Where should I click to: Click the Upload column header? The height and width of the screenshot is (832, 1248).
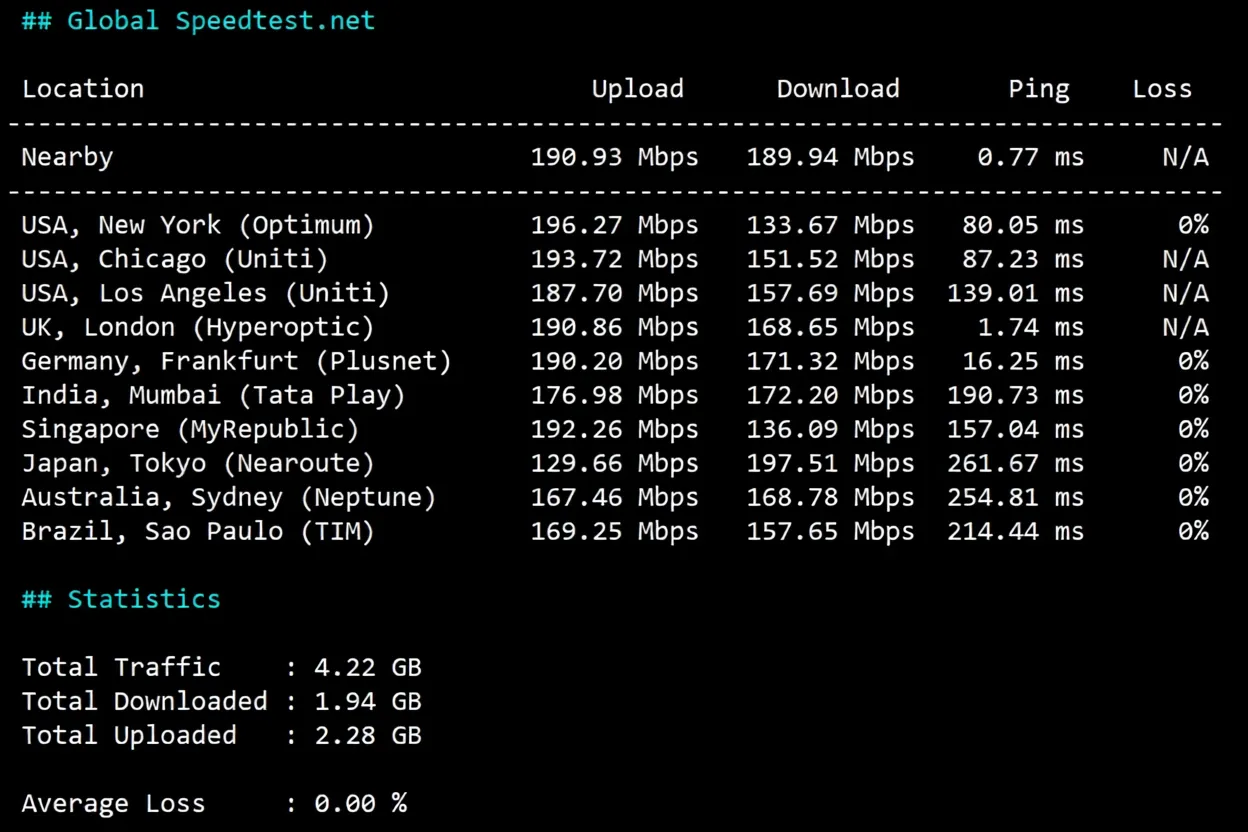point(637,88)
